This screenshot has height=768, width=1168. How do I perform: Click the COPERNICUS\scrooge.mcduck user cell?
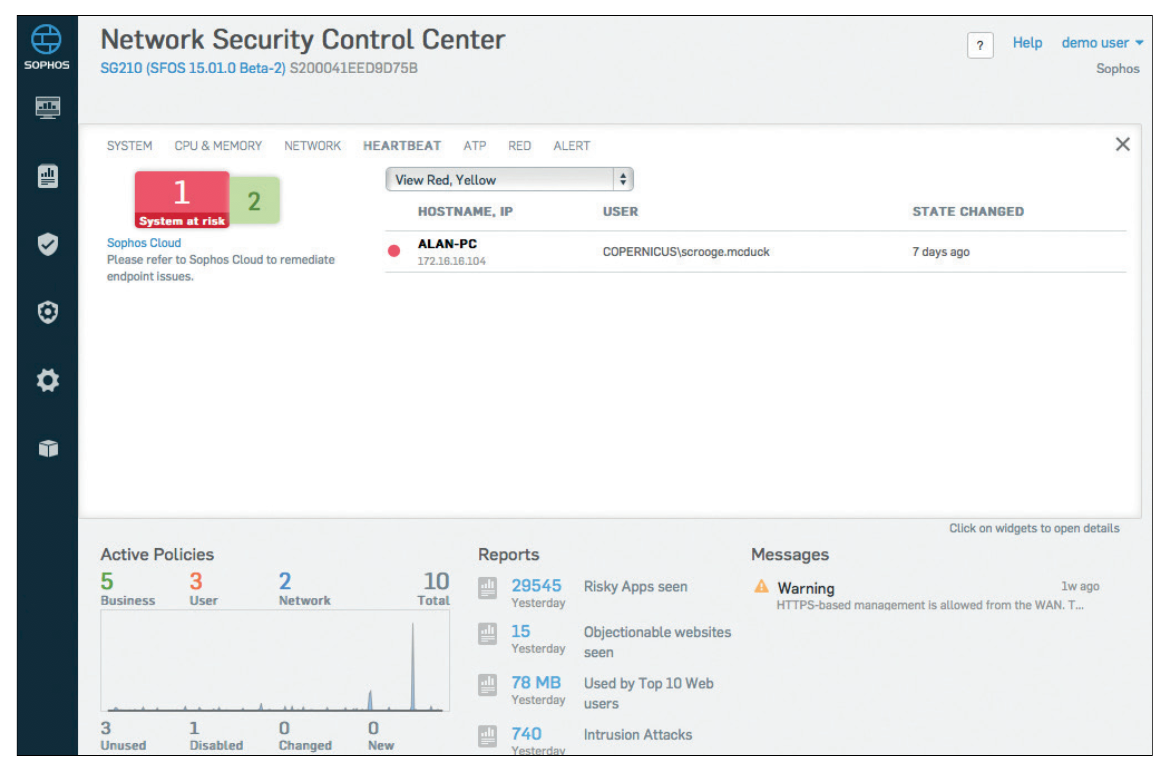(x=686, y=252)
